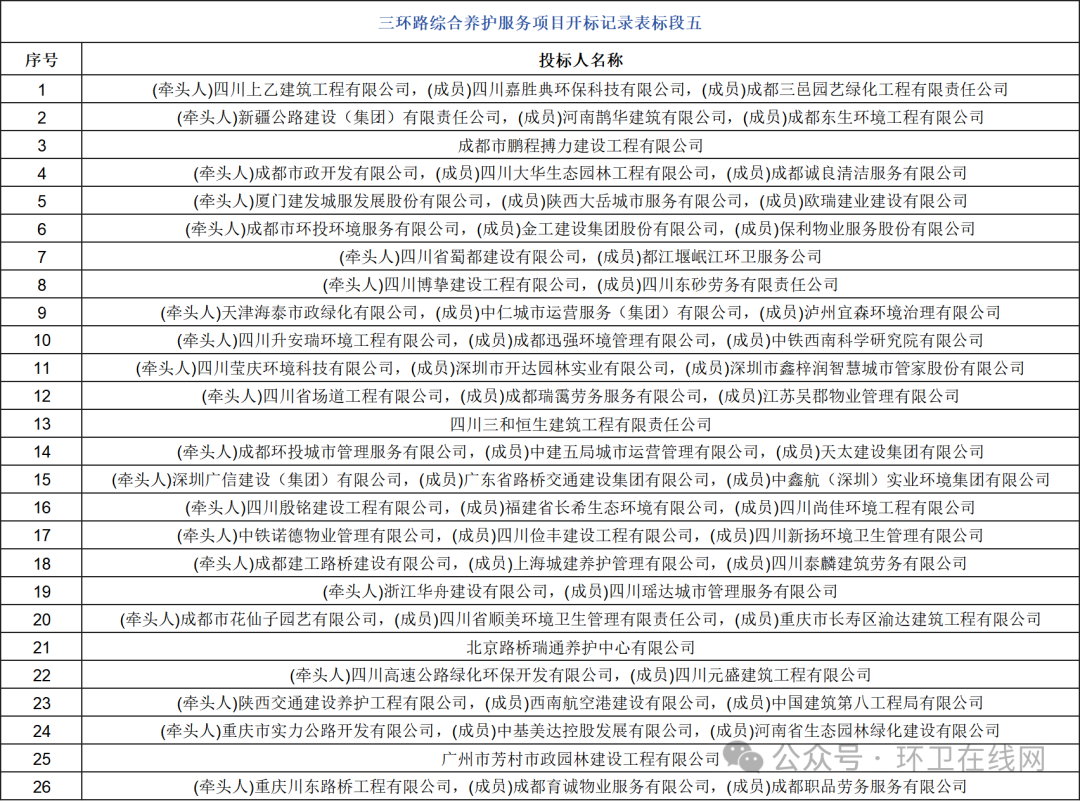Screen dimensions: 1080x801
Task: Click the row with 四川殷铭建设工程有限公司
Action: tap(540, 508)
